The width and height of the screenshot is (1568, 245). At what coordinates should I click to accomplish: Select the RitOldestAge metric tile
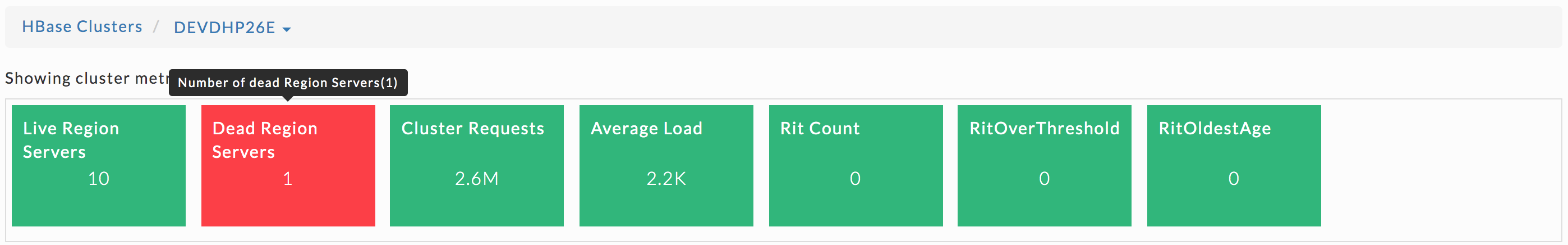tap(1234, 166)
